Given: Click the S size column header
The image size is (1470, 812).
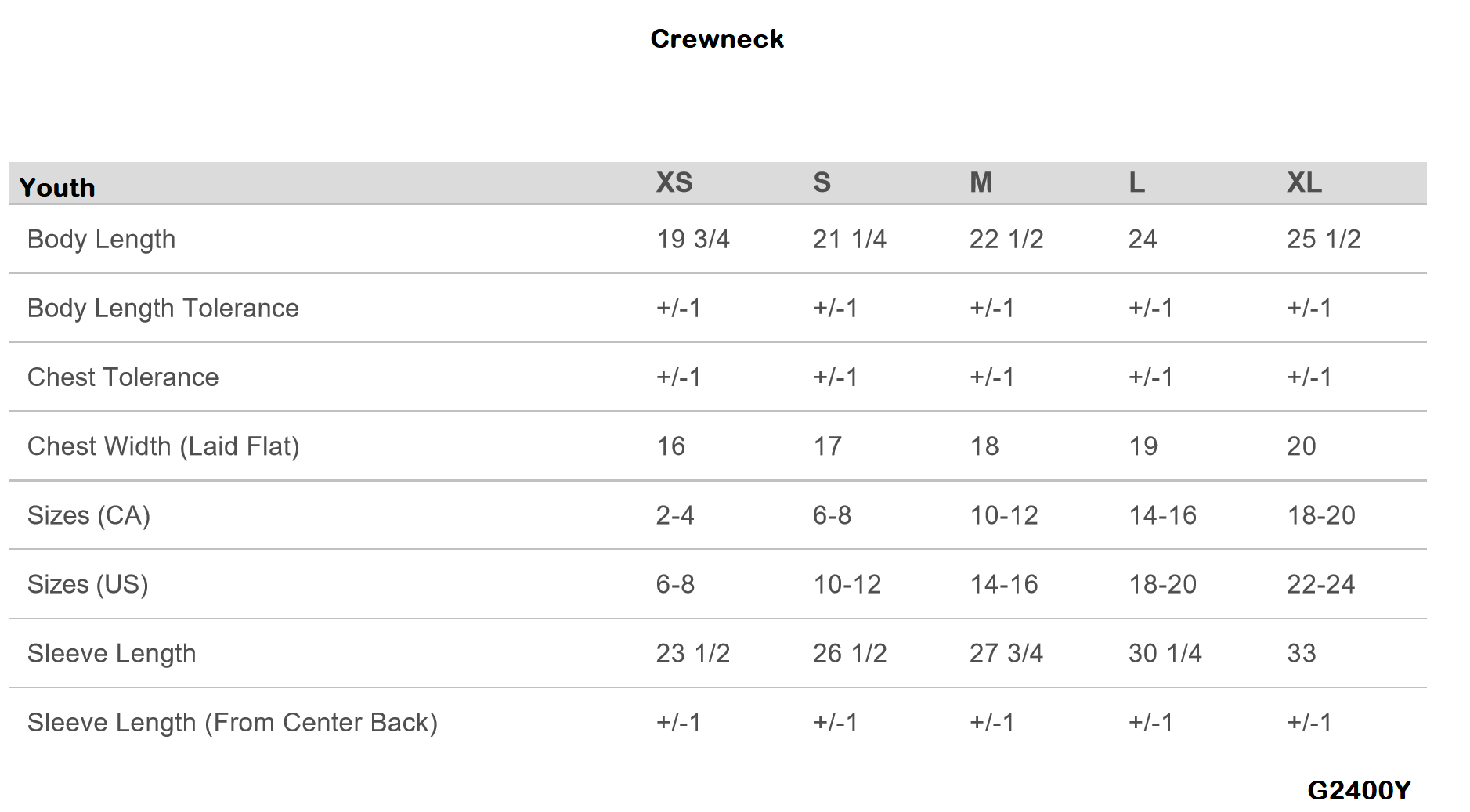Looking at the screenshot, I should pyautogui.click(x=822, y=182).
